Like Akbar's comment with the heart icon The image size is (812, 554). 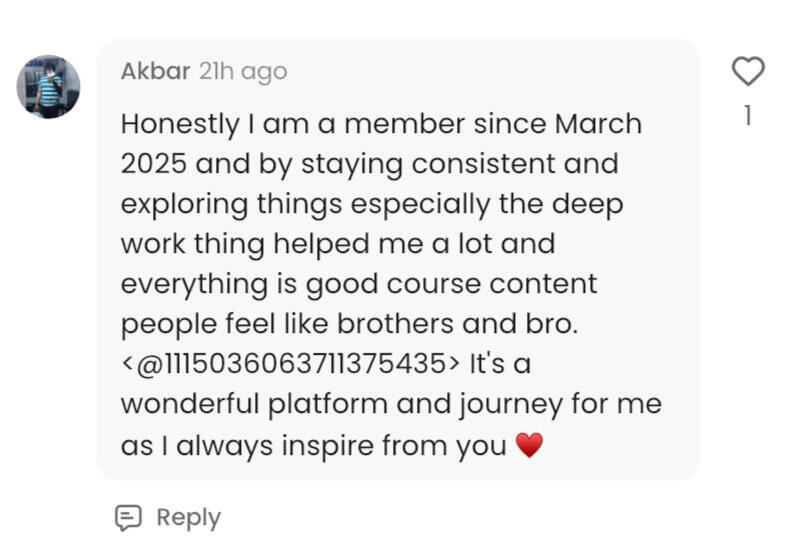748,72
